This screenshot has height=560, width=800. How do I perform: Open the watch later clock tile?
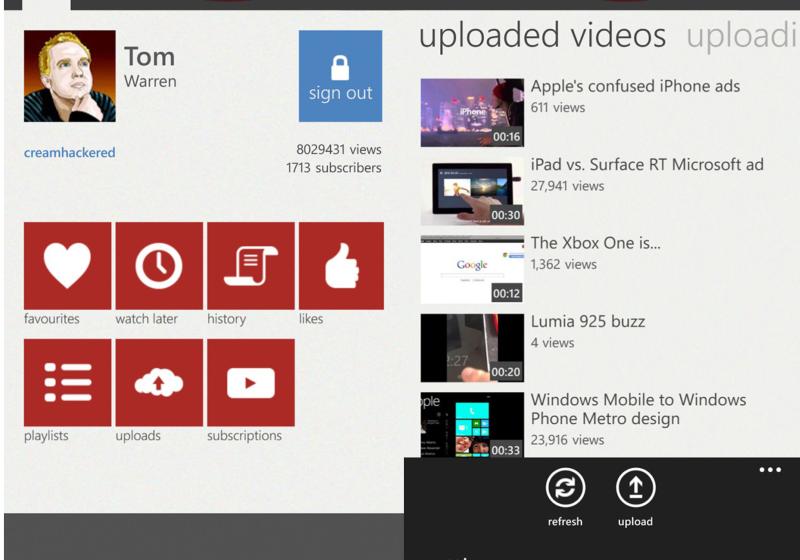[x=159, y=266]
